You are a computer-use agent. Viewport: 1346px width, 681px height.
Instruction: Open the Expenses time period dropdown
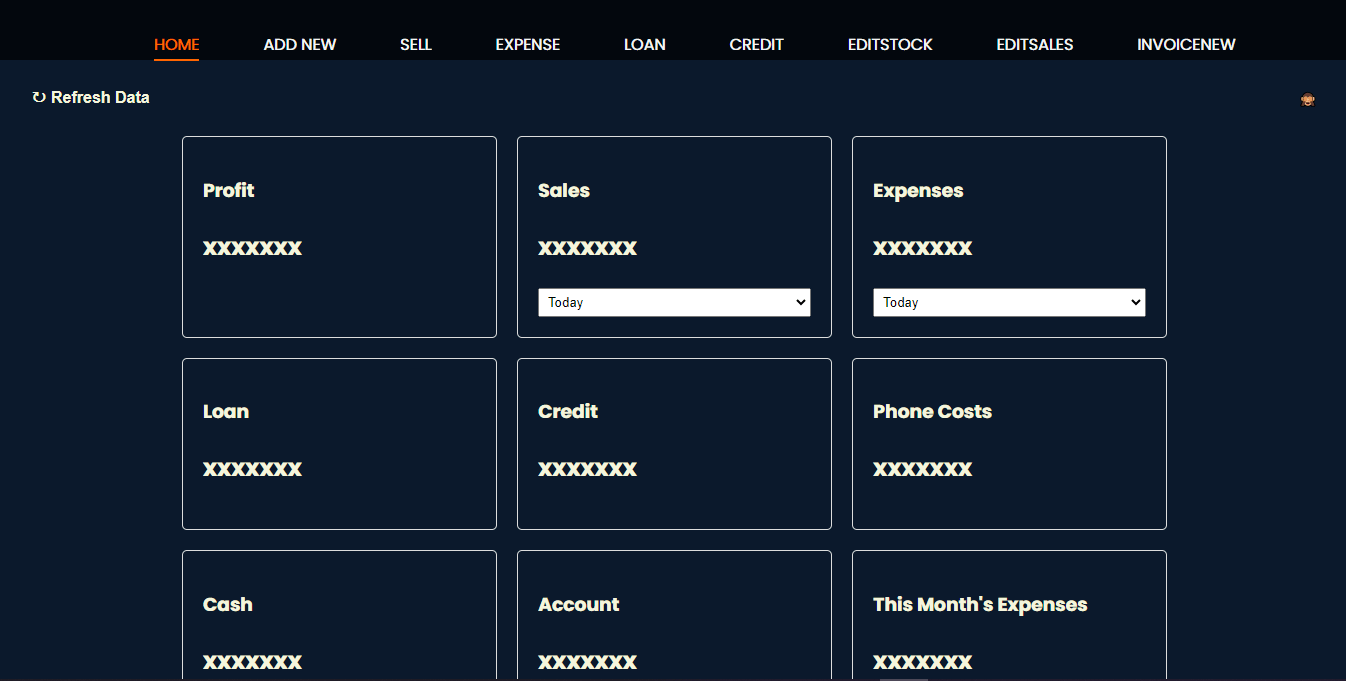(1008, 302)
